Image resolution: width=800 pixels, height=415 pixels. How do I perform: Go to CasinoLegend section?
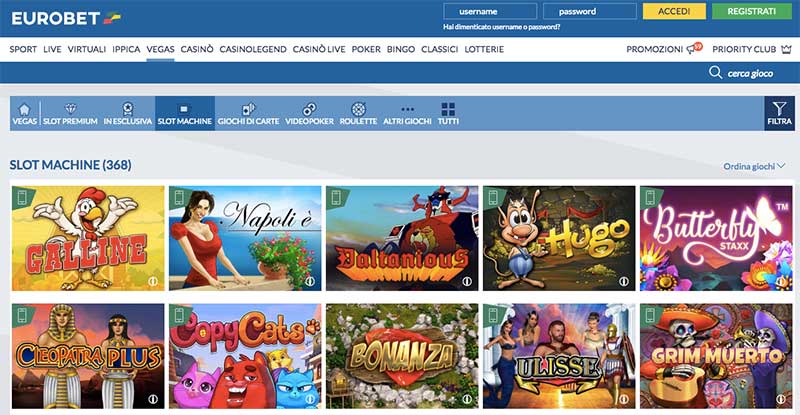[253, 49]
